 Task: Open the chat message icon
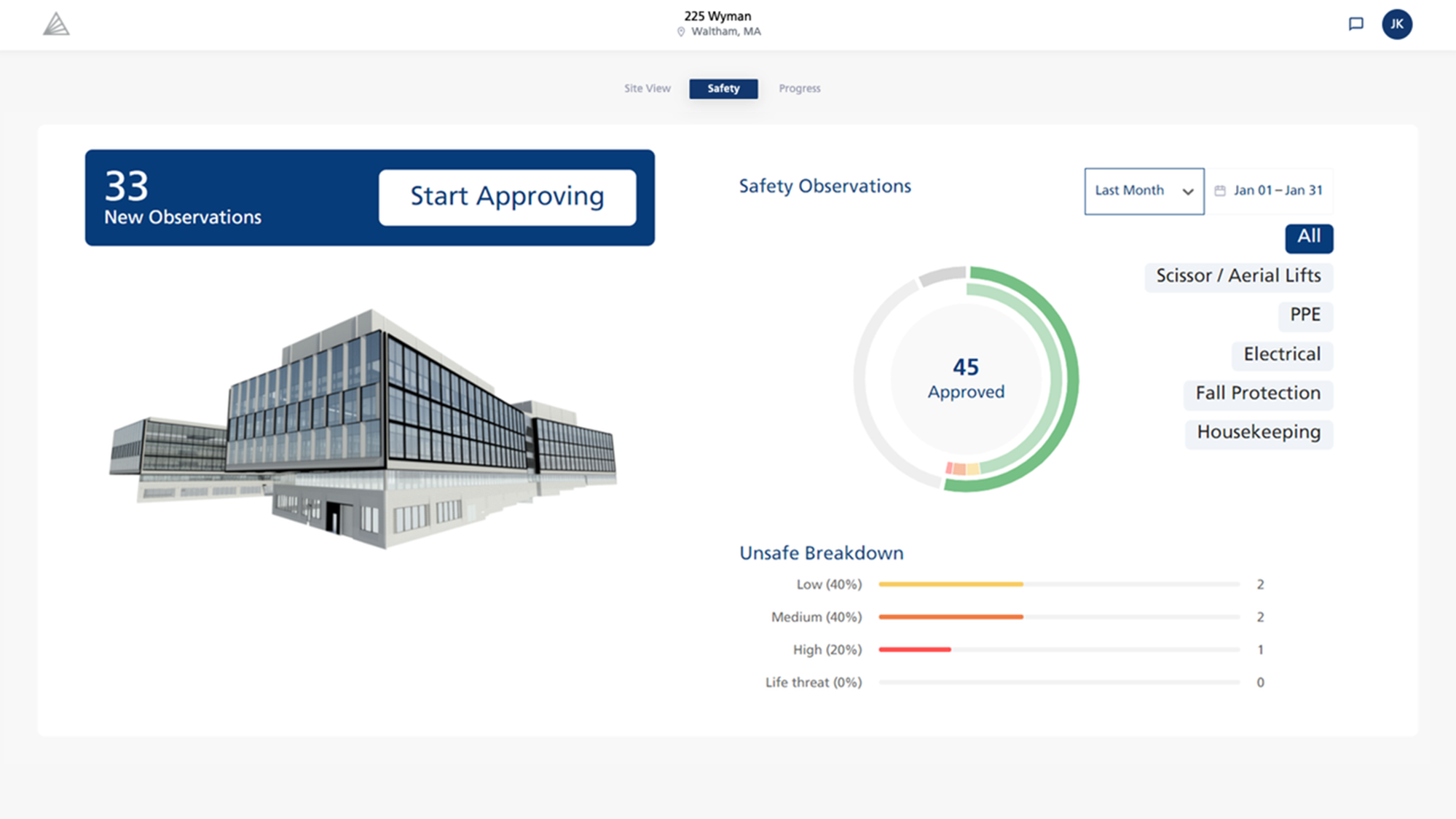[1356, 23]
